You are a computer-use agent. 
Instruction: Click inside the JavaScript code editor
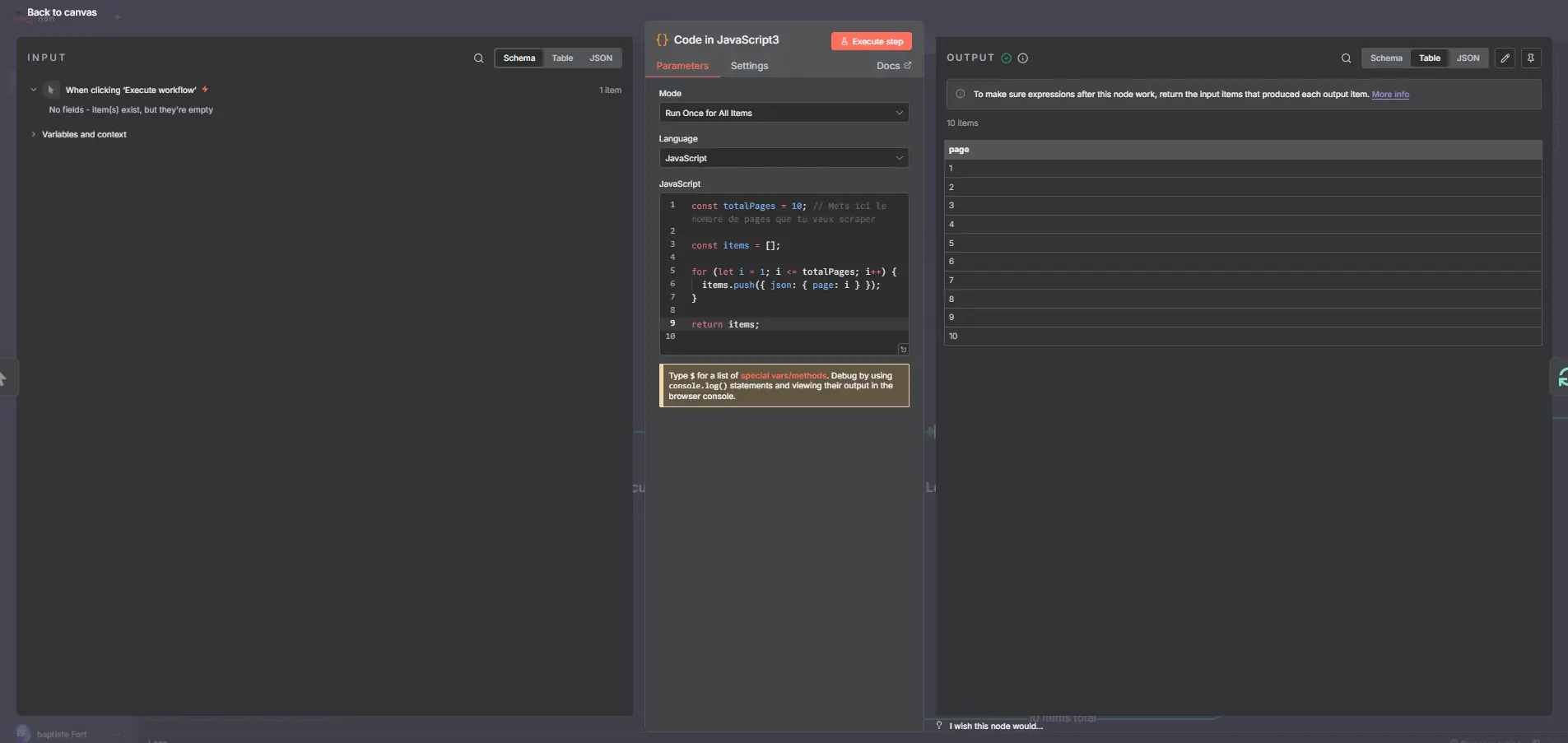784,273
